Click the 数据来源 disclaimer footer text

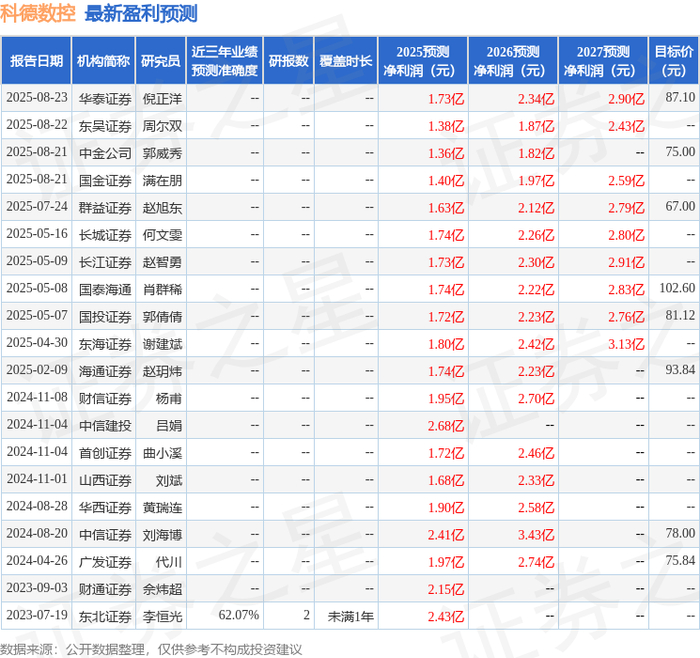coord(151,649)
